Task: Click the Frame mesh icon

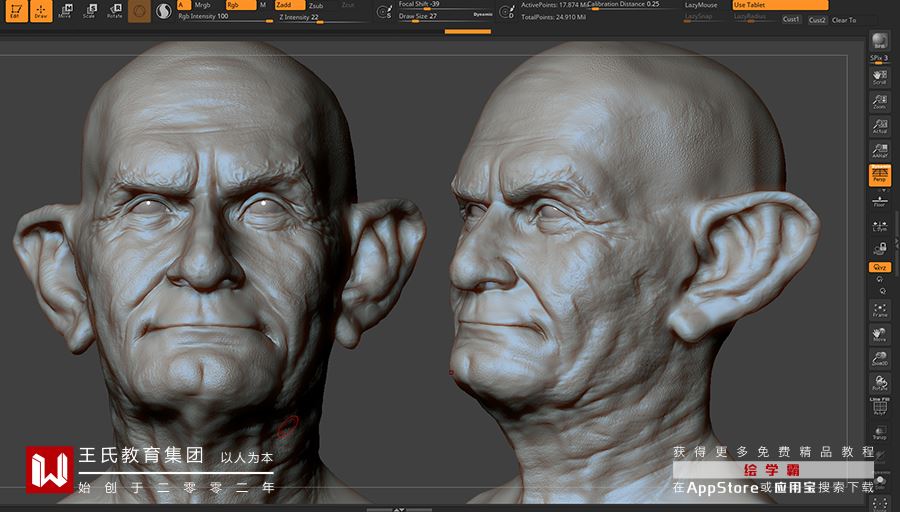Action: tap(879, 310)
